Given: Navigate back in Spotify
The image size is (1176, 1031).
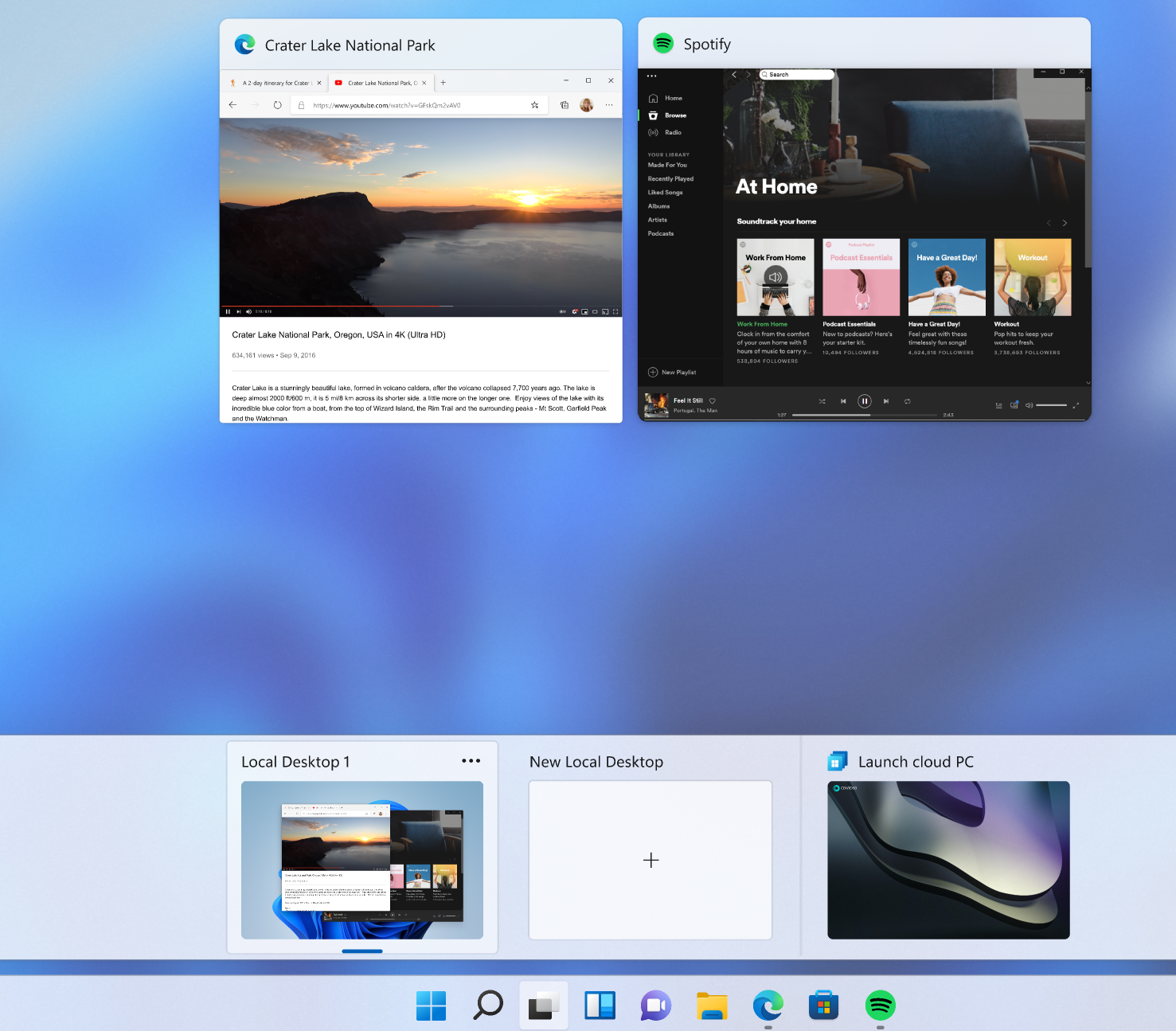Looking at the screenshot, I should point(734,74).
